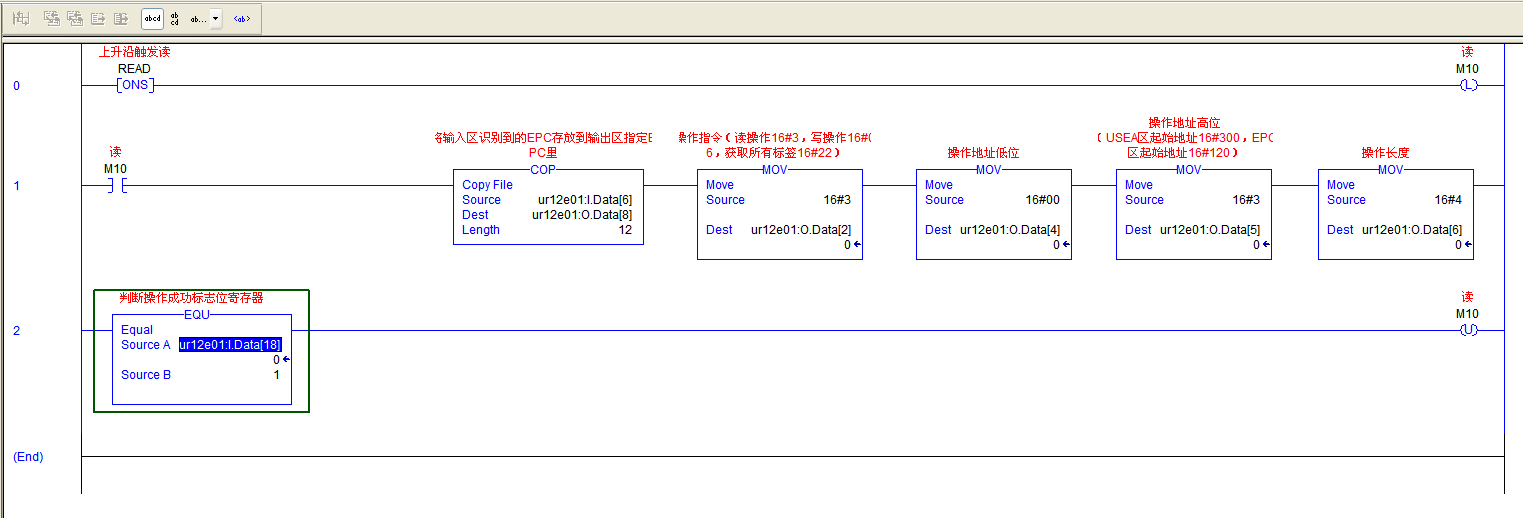Toggle the single-line "abcd" display button
Screen dimensions: 1523x518
click(x=152, y=18)
